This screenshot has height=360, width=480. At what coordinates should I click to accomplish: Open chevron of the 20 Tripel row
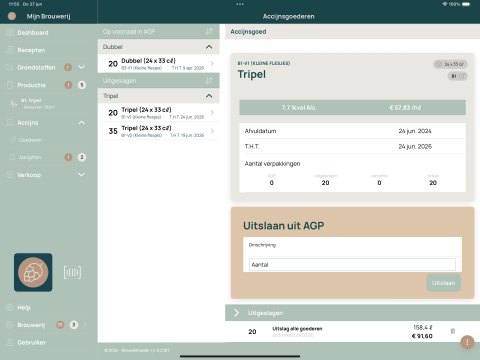pos(212,112)
